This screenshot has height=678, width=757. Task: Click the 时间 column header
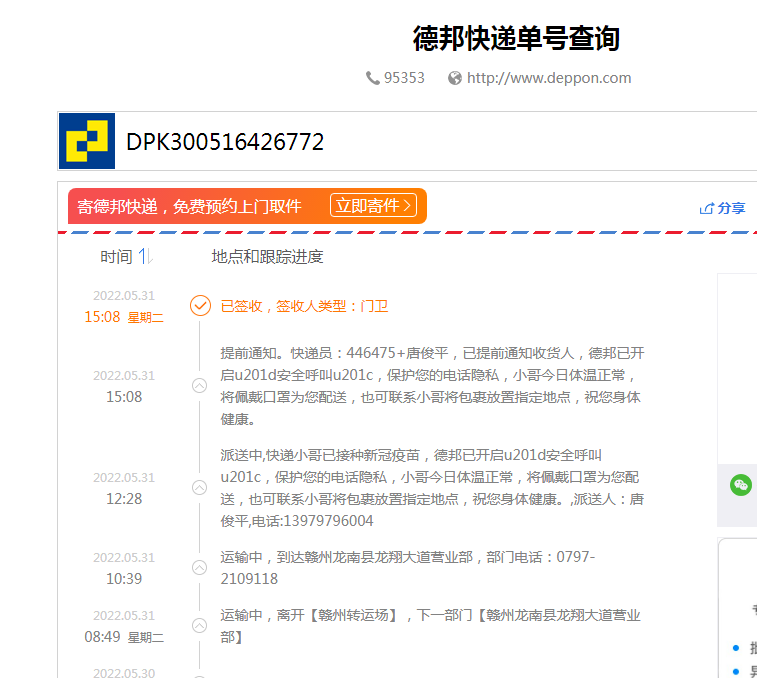[116, 256]
